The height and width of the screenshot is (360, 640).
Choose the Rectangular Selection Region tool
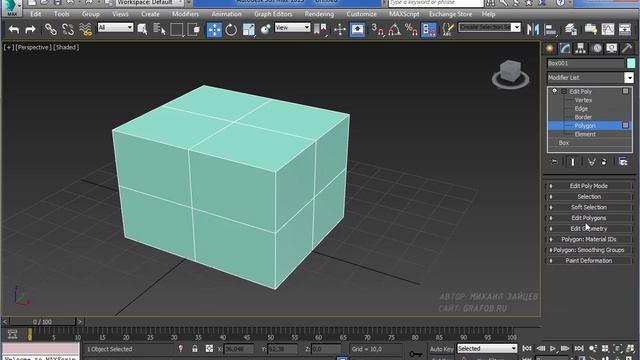pyautogui.click(x=176, y=29)
